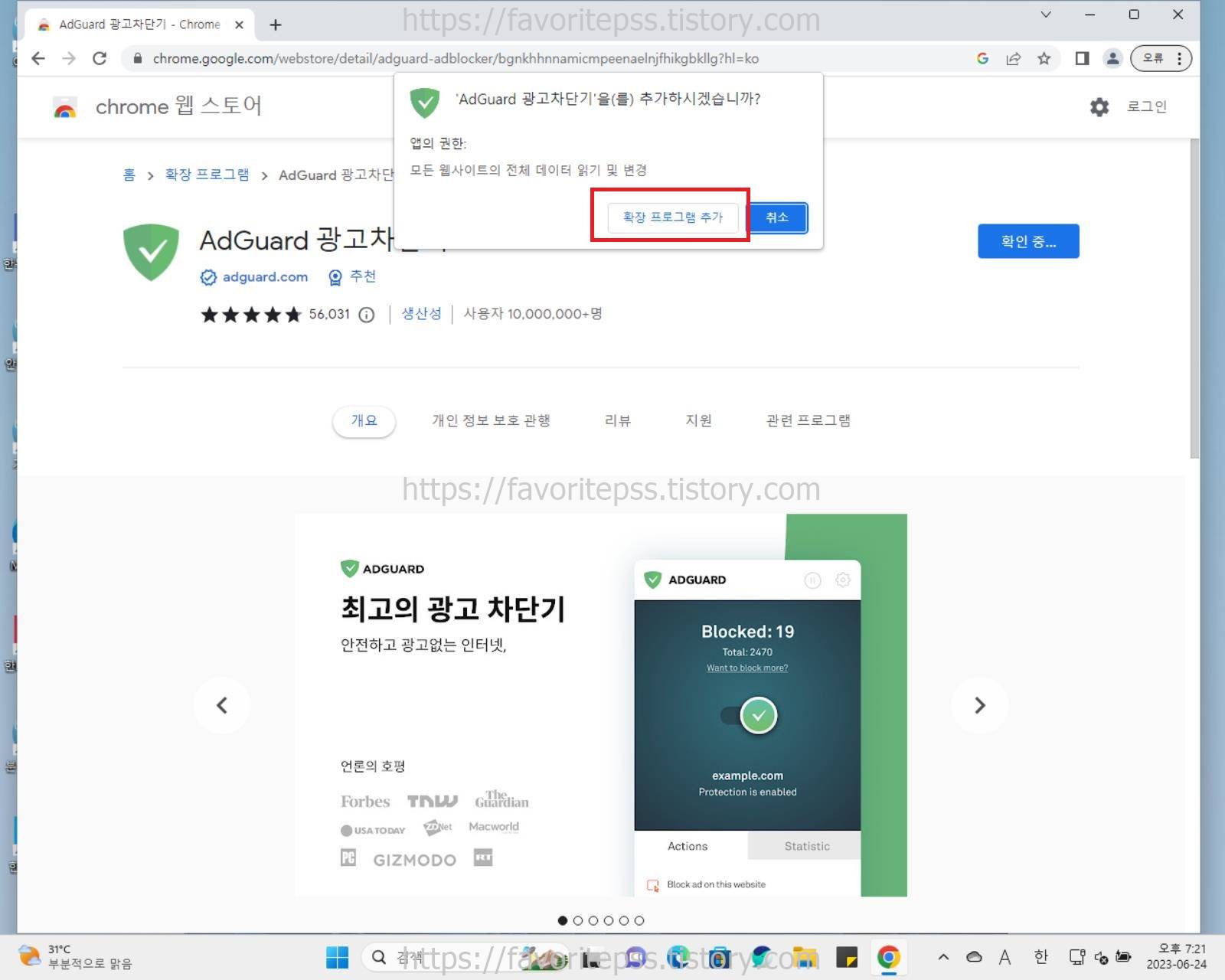Open the taskbar clock and date
The height and width of the screenshot is (980, 1225).
1177,957
